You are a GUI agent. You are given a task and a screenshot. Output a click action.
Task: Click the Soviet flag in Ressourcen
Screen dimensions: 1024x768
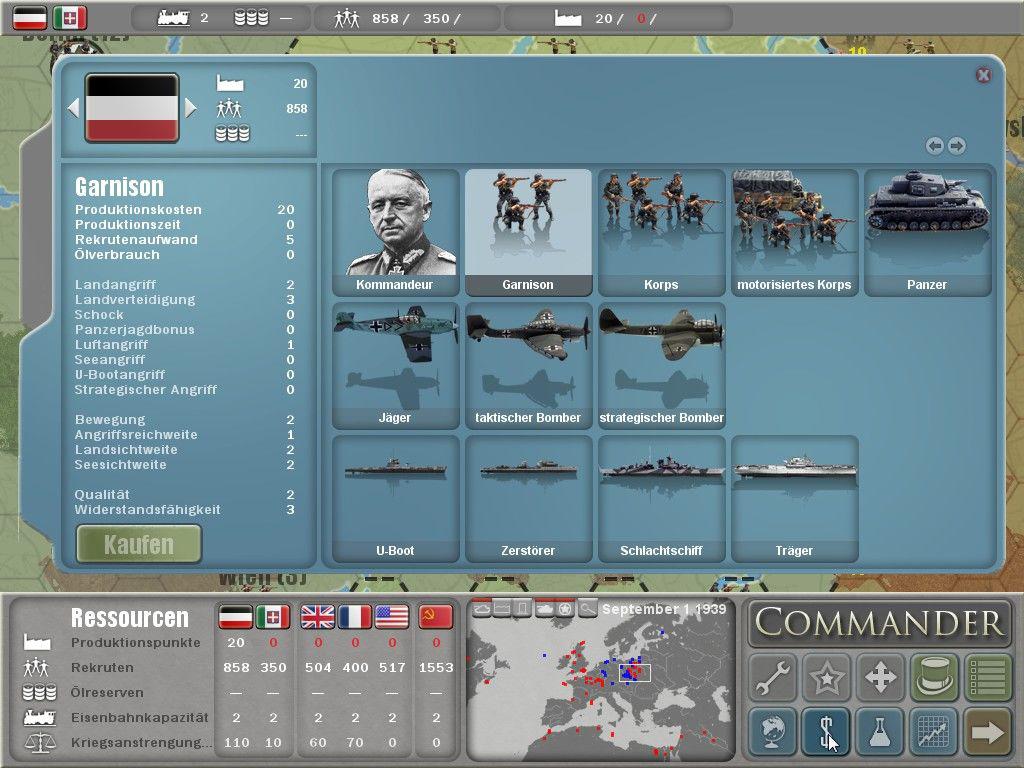[436, 616]
